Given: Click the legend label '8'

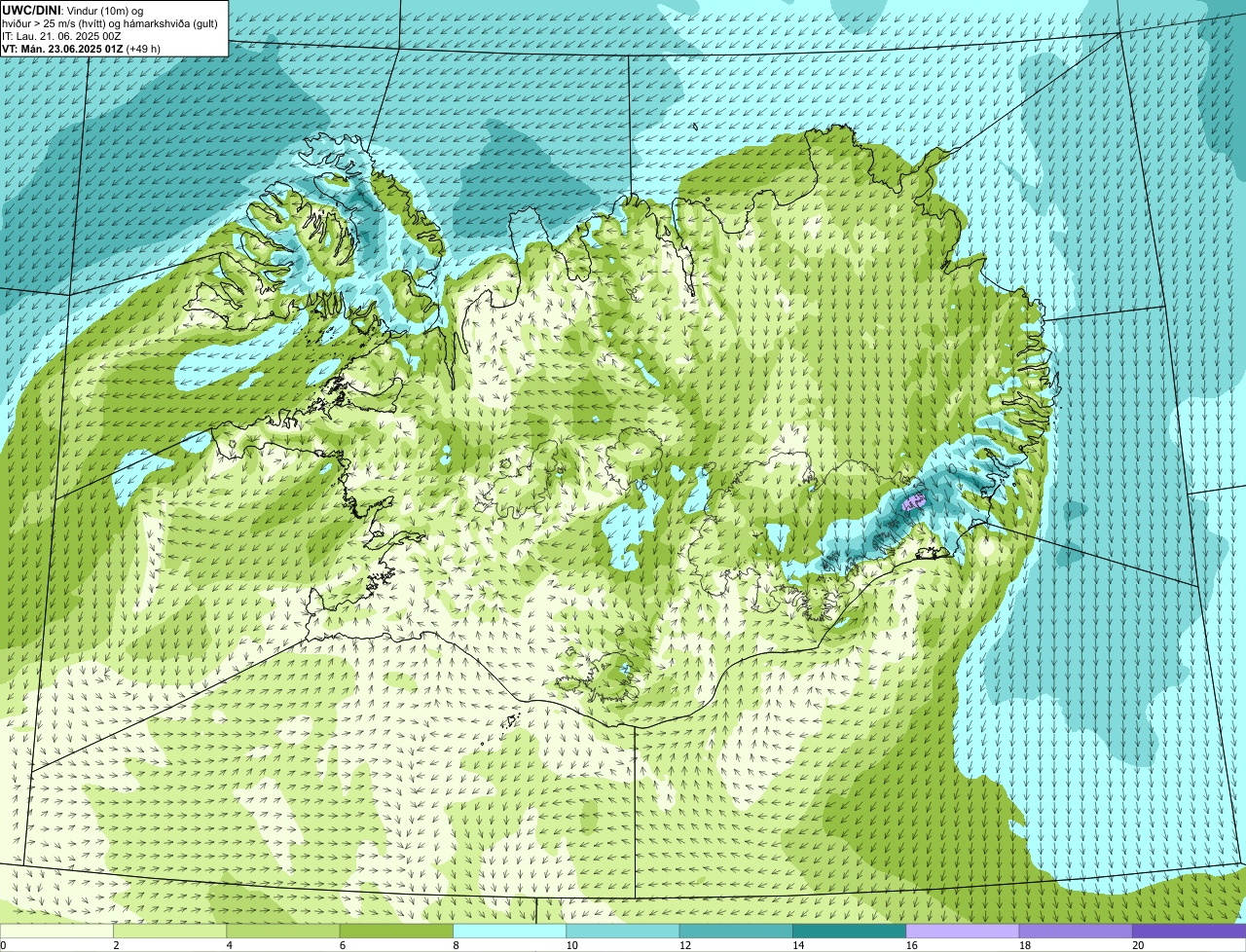Looking at the screenshot, I should pos(456,945).
